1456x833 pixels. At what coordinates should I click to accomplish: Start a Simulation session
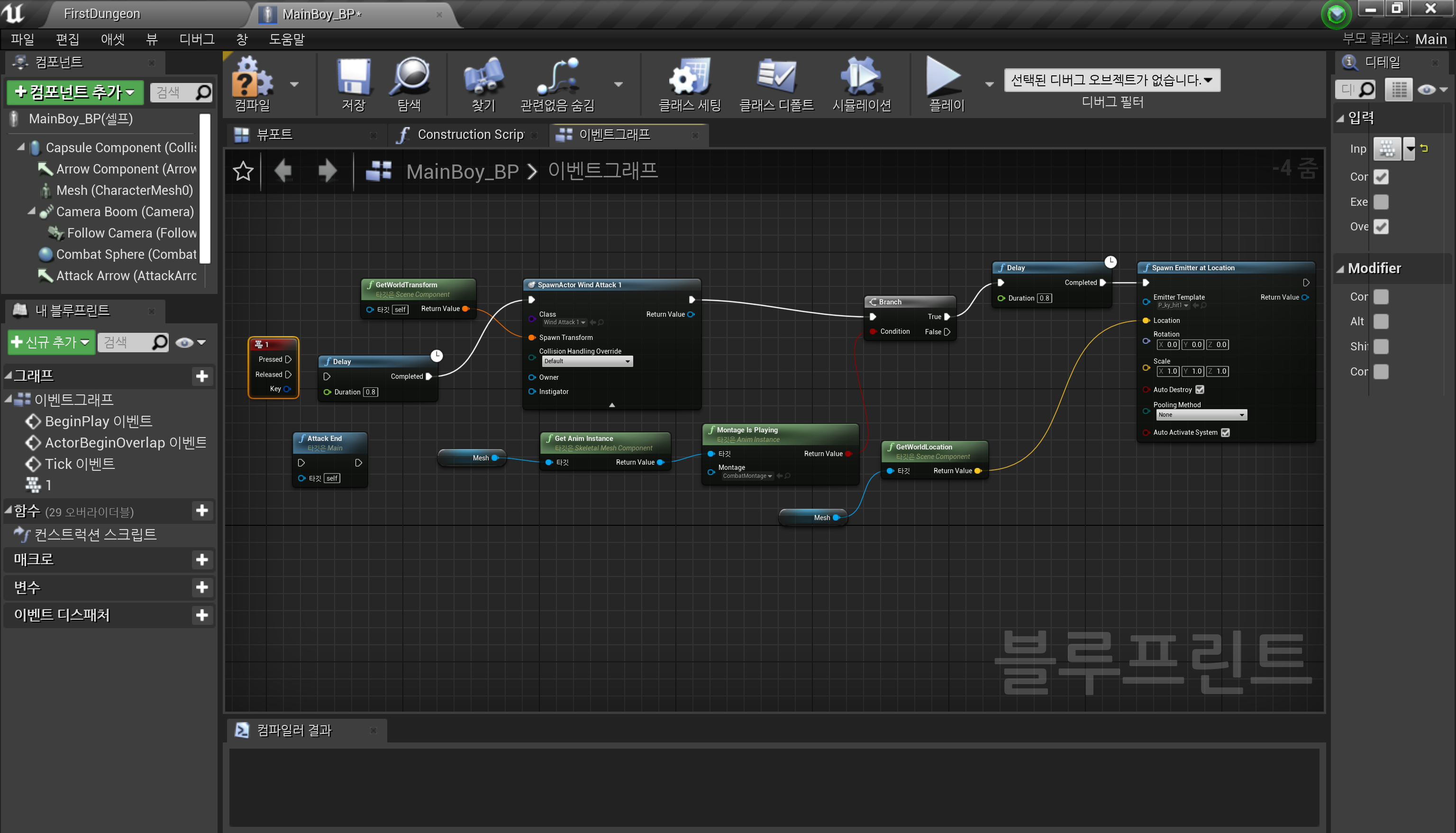click(x=861, y=84)
